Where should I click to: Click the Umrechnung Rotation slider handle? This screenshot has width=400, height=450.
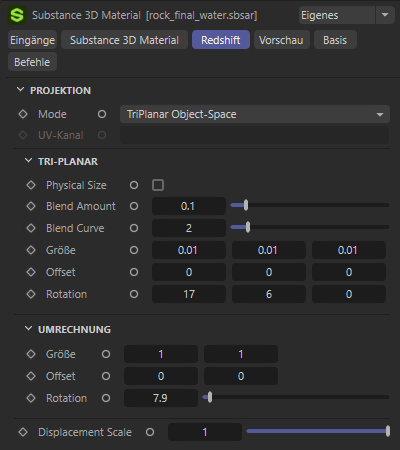tap(210, 397)
